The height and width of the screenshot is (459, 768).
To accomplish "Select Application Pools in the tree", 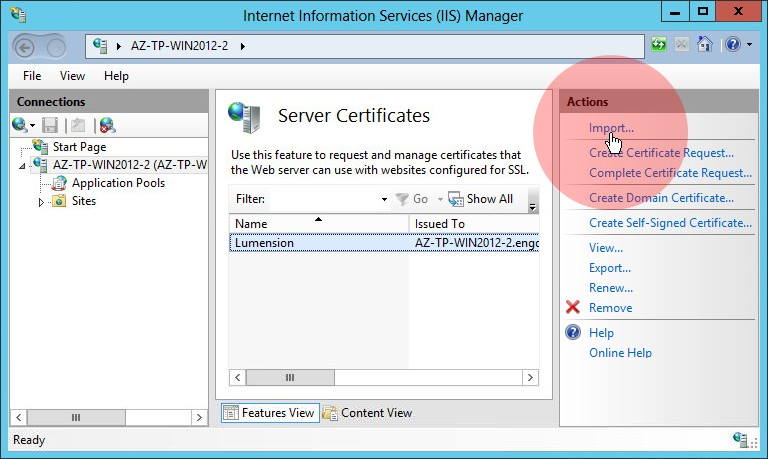I will [x=118, y=183].
